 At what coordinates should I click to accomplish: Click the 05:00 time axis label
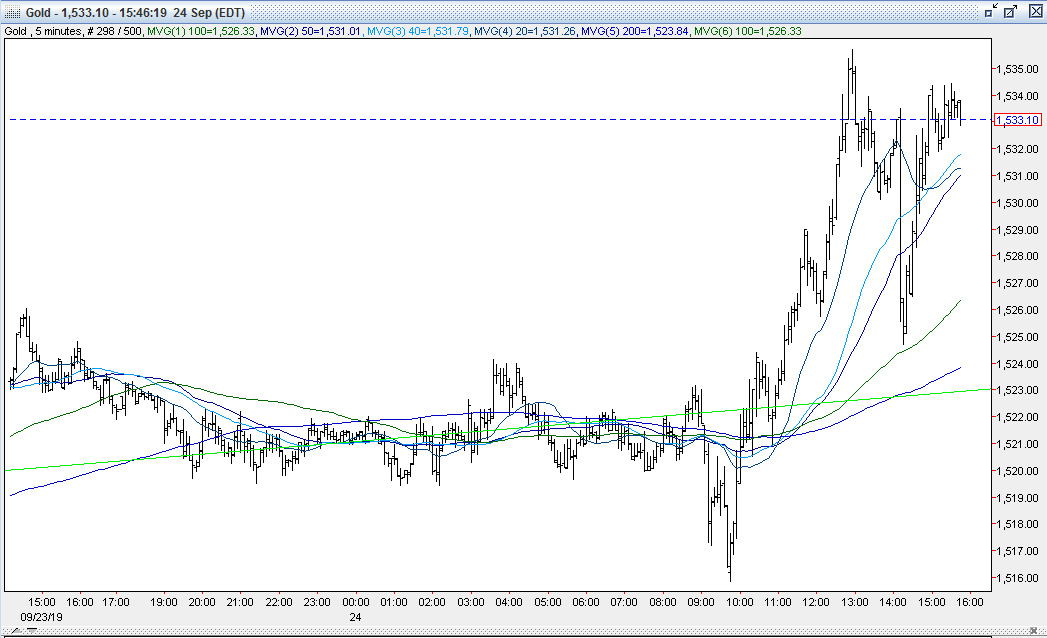(548, 602)
